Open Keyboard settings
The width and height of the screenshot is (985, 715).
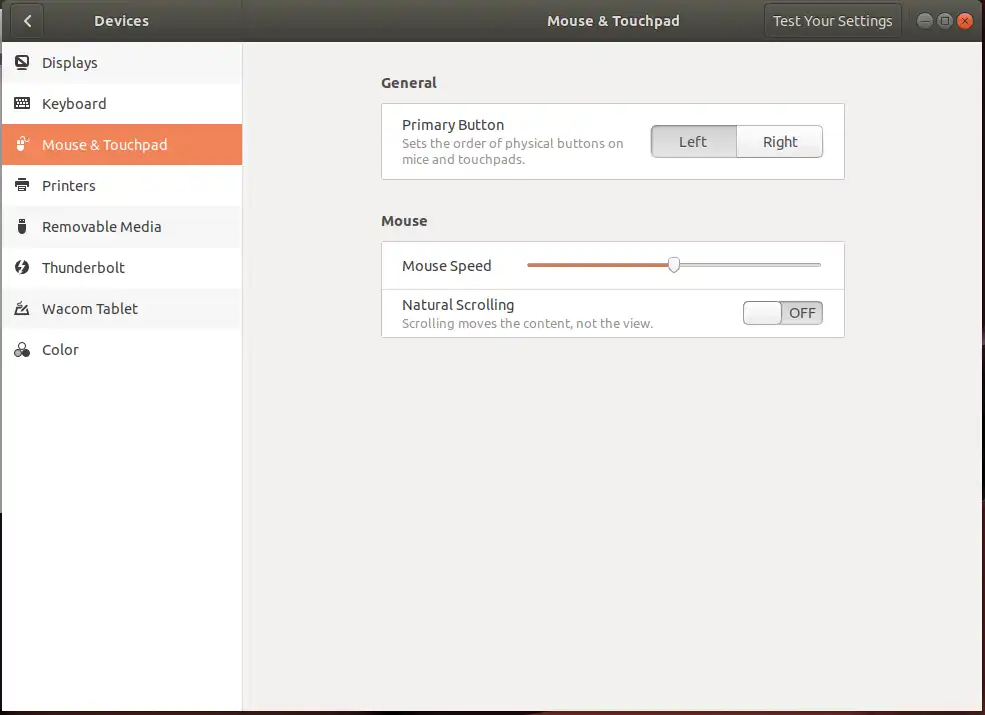(x=122, y=104)
